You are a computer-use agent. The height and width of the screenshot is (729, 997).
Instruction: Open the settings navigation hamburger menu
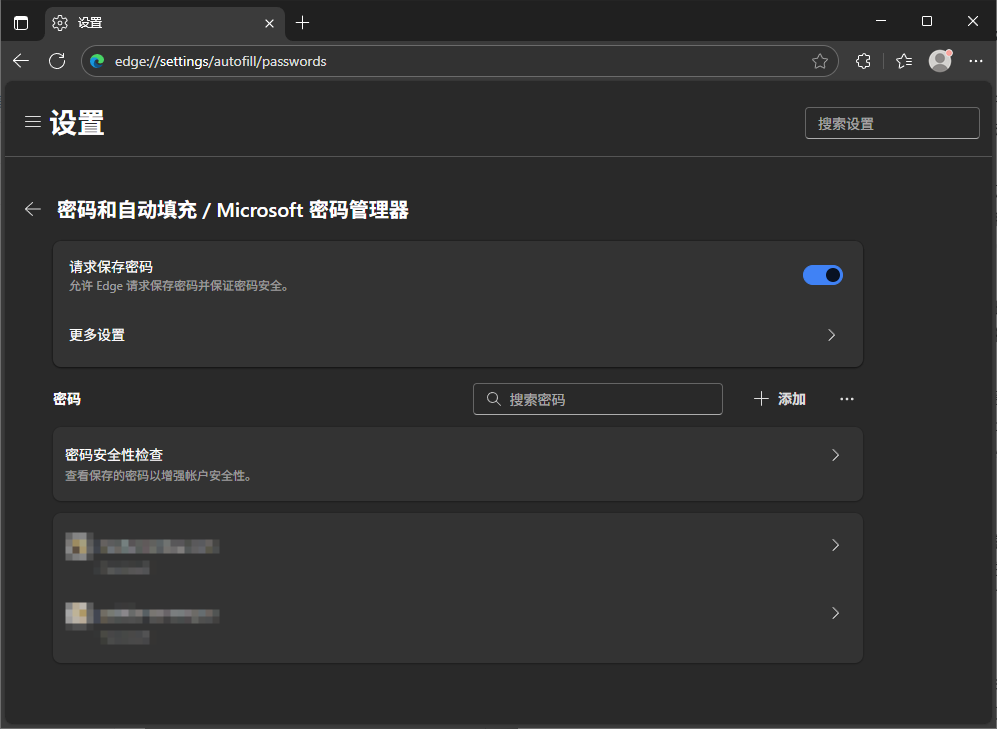pos(33,122)
